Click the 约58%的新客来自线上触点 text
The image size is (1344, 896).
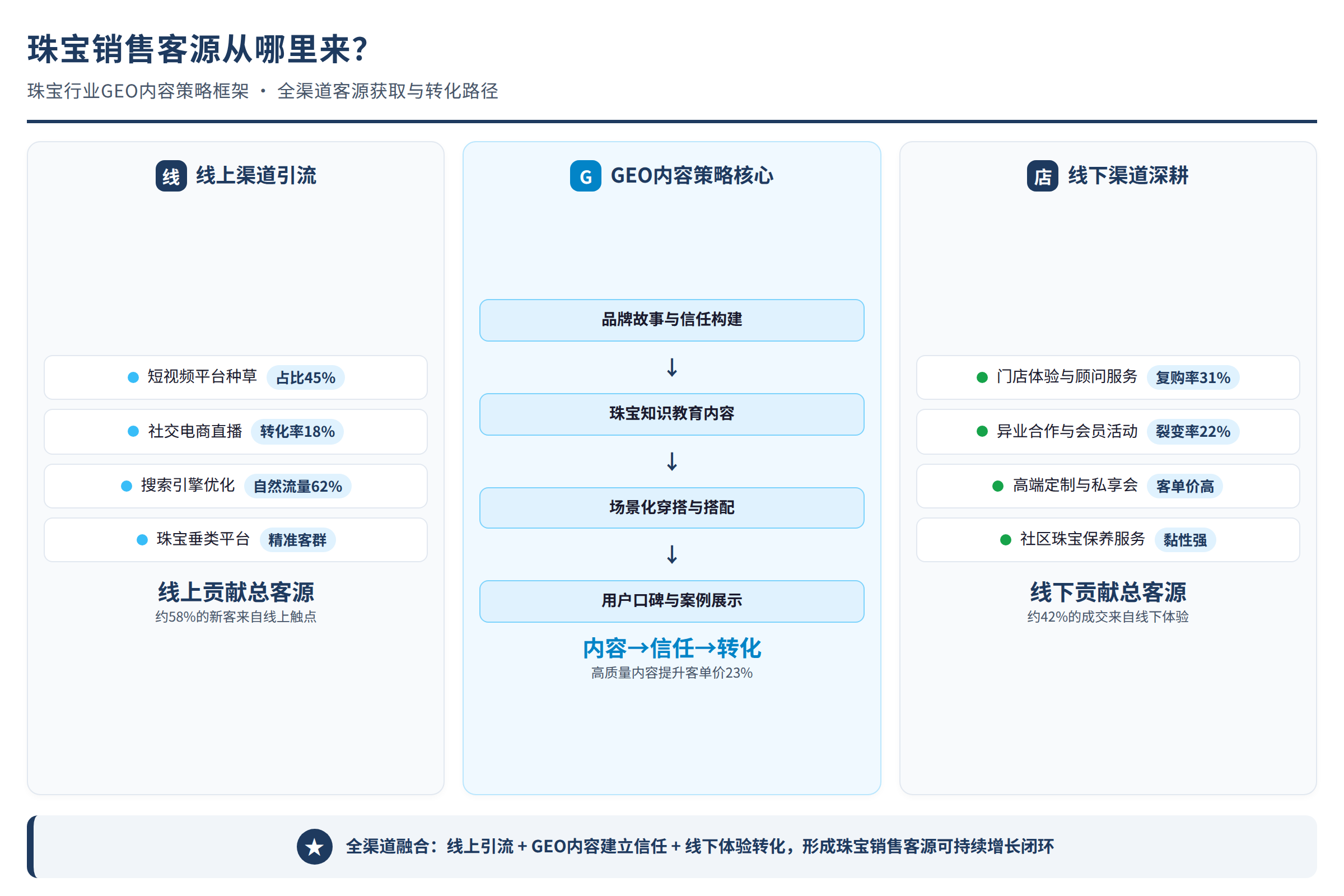(x=235, y=617)
